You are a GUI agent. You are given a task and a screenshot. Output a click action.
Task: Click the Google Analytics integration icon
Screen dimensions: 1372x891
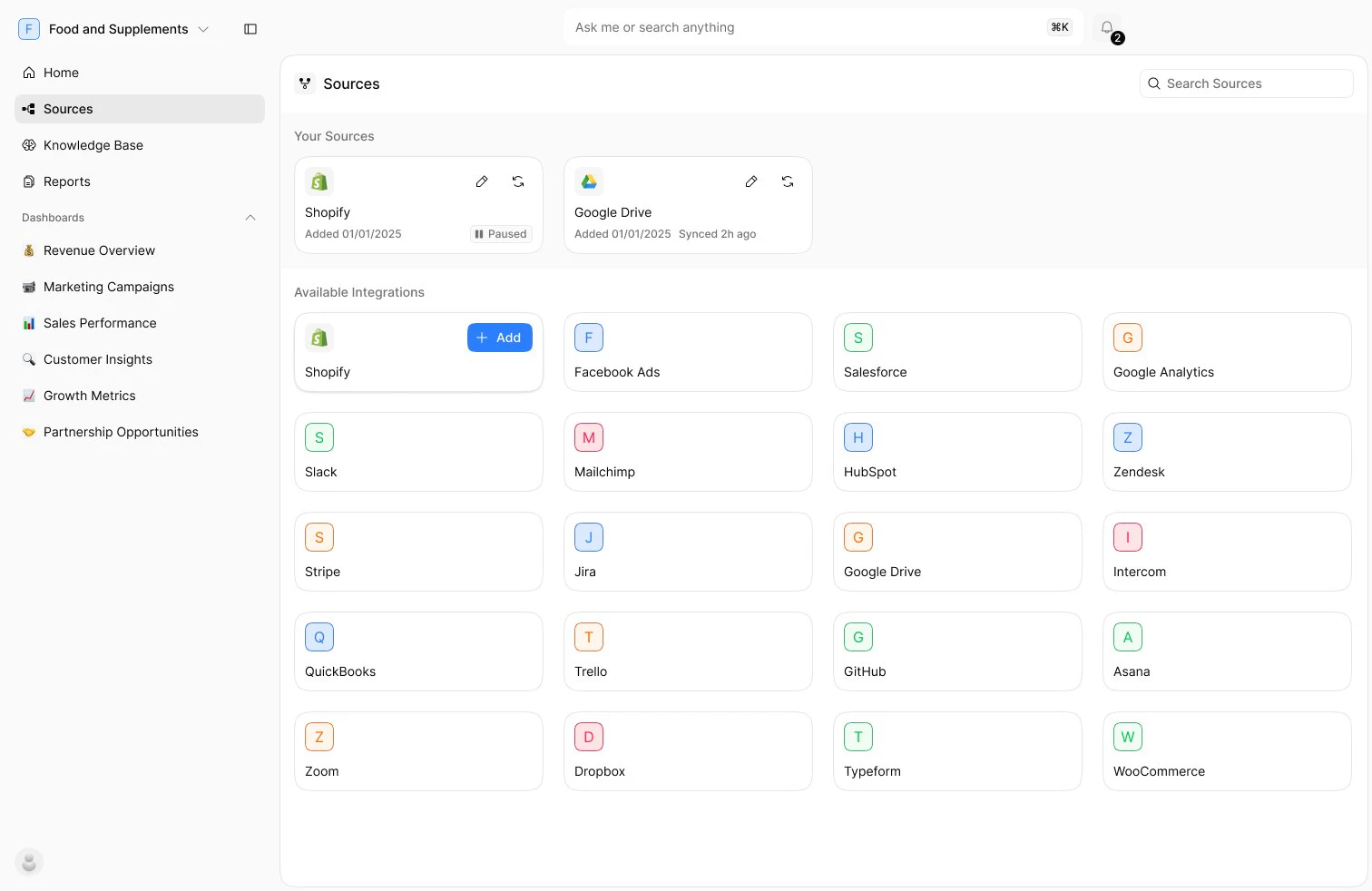[1128, 338]
